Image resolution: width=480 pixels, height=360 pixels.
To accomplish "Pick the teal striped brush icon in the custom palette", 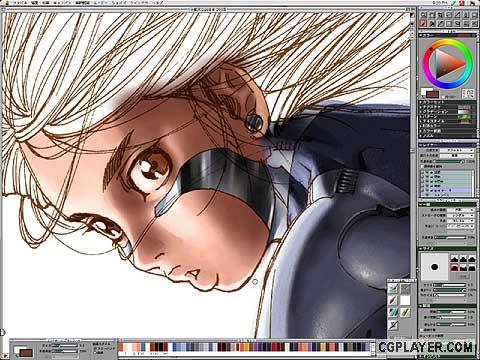I will point(393,312).
